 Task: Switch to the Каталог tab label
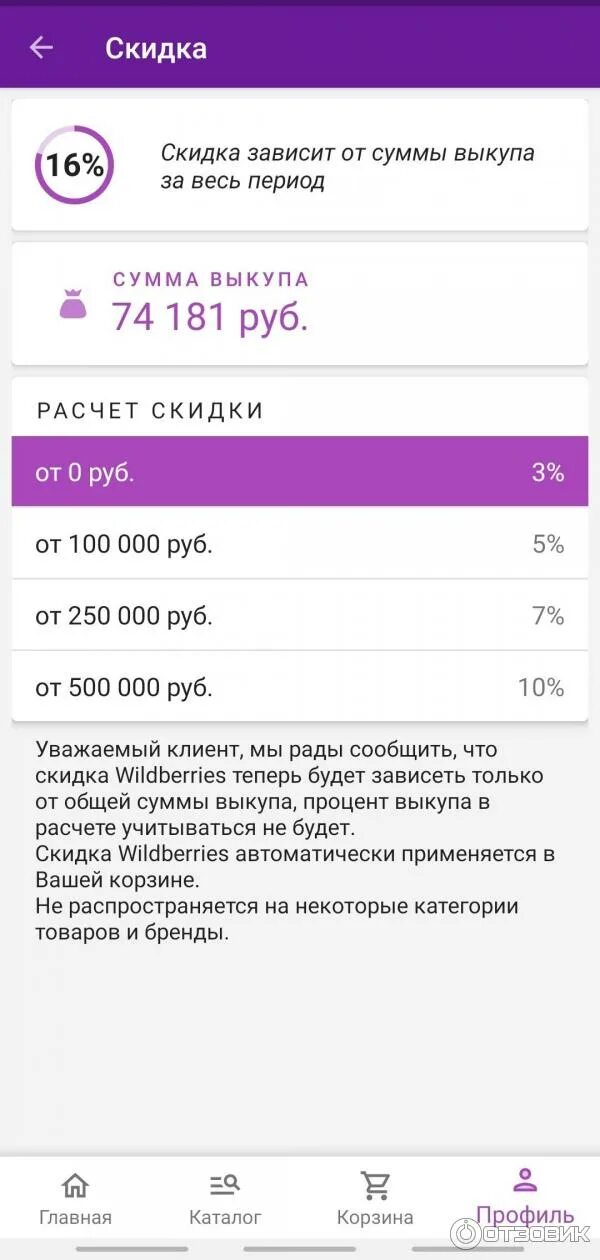pos(225,1218)
